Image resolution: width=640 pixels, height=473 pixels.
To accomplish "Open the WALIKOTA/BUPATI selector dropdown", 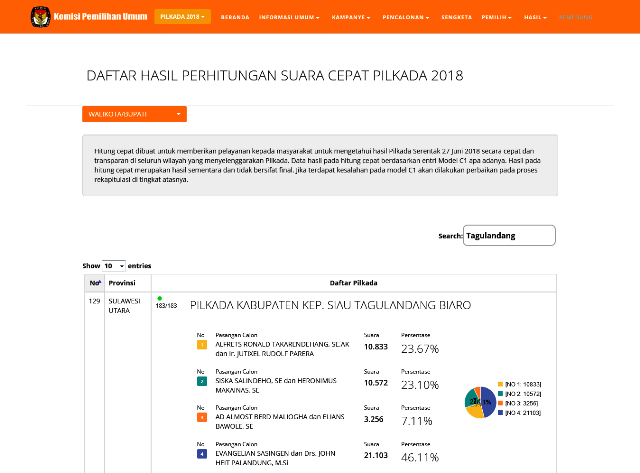I will coord(134,115).
